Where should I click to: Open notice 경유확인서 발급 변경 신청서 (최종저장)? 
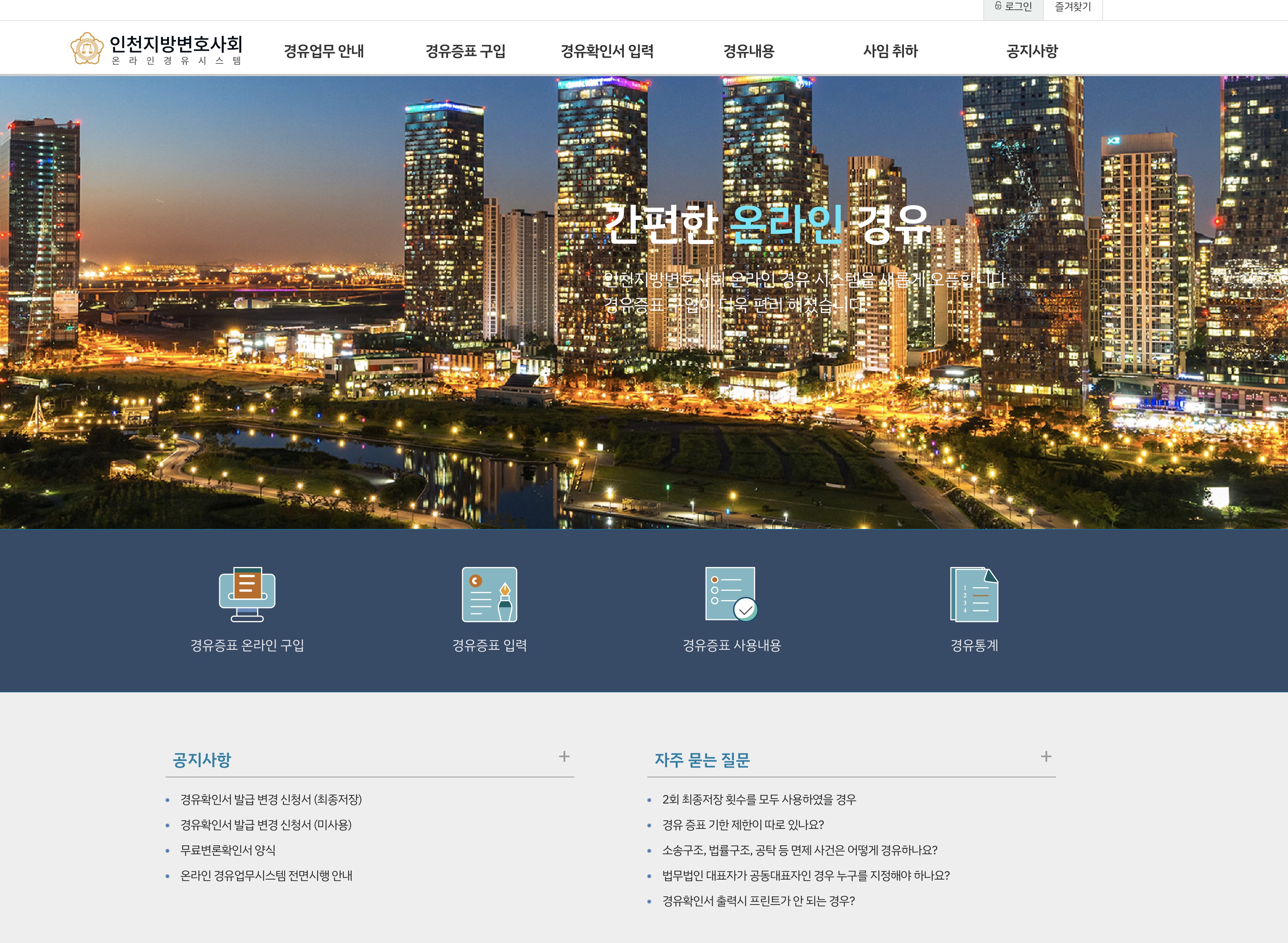(271, 799)
